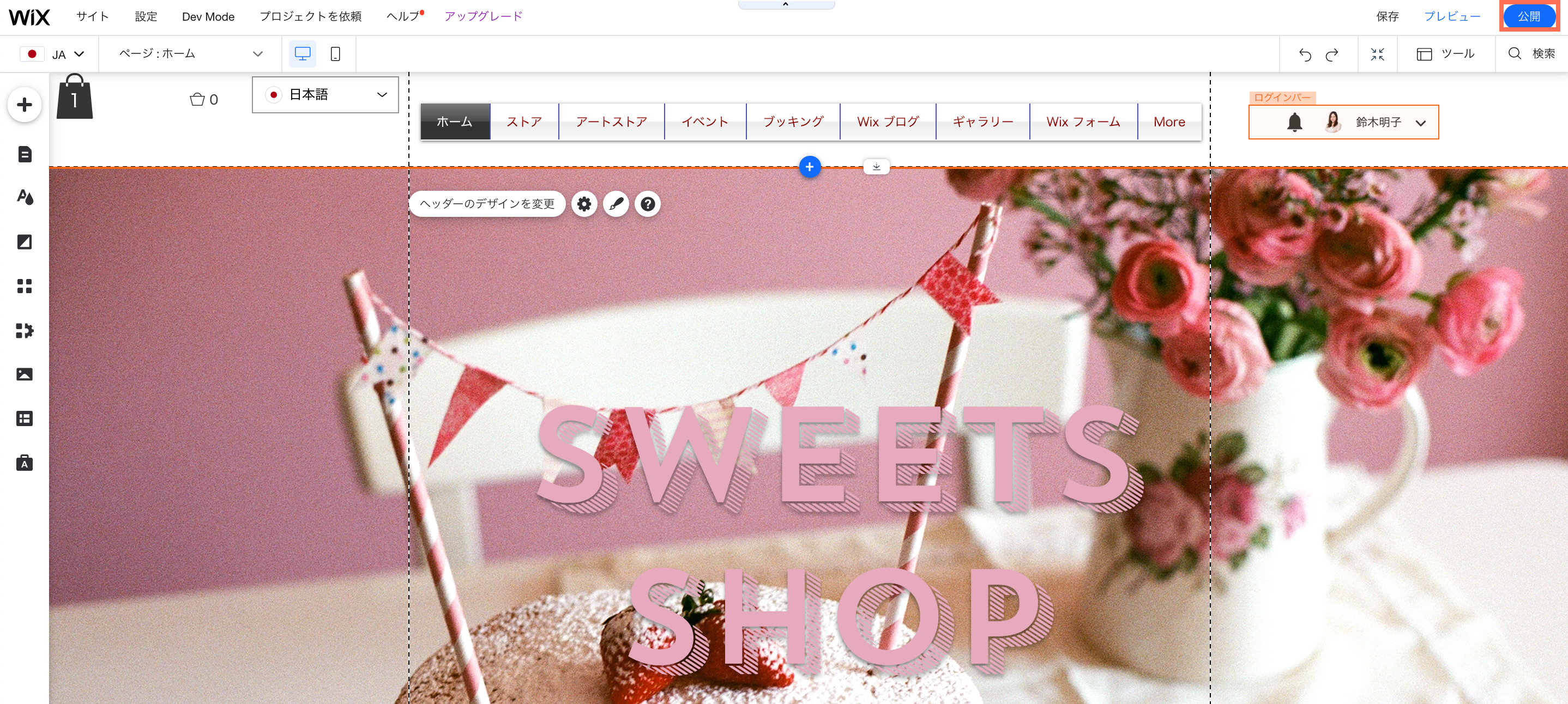Select the ストア tab in the site menu
The width and height of the screenshot is (1568, 704).
[524, 122]
